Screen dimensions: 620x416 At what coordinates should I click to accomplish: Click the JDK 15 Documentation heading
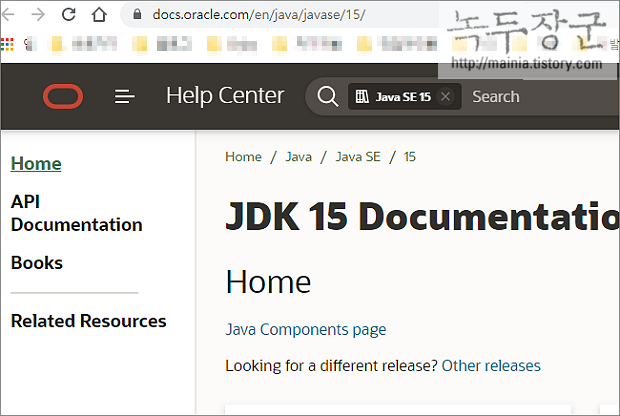422,217
